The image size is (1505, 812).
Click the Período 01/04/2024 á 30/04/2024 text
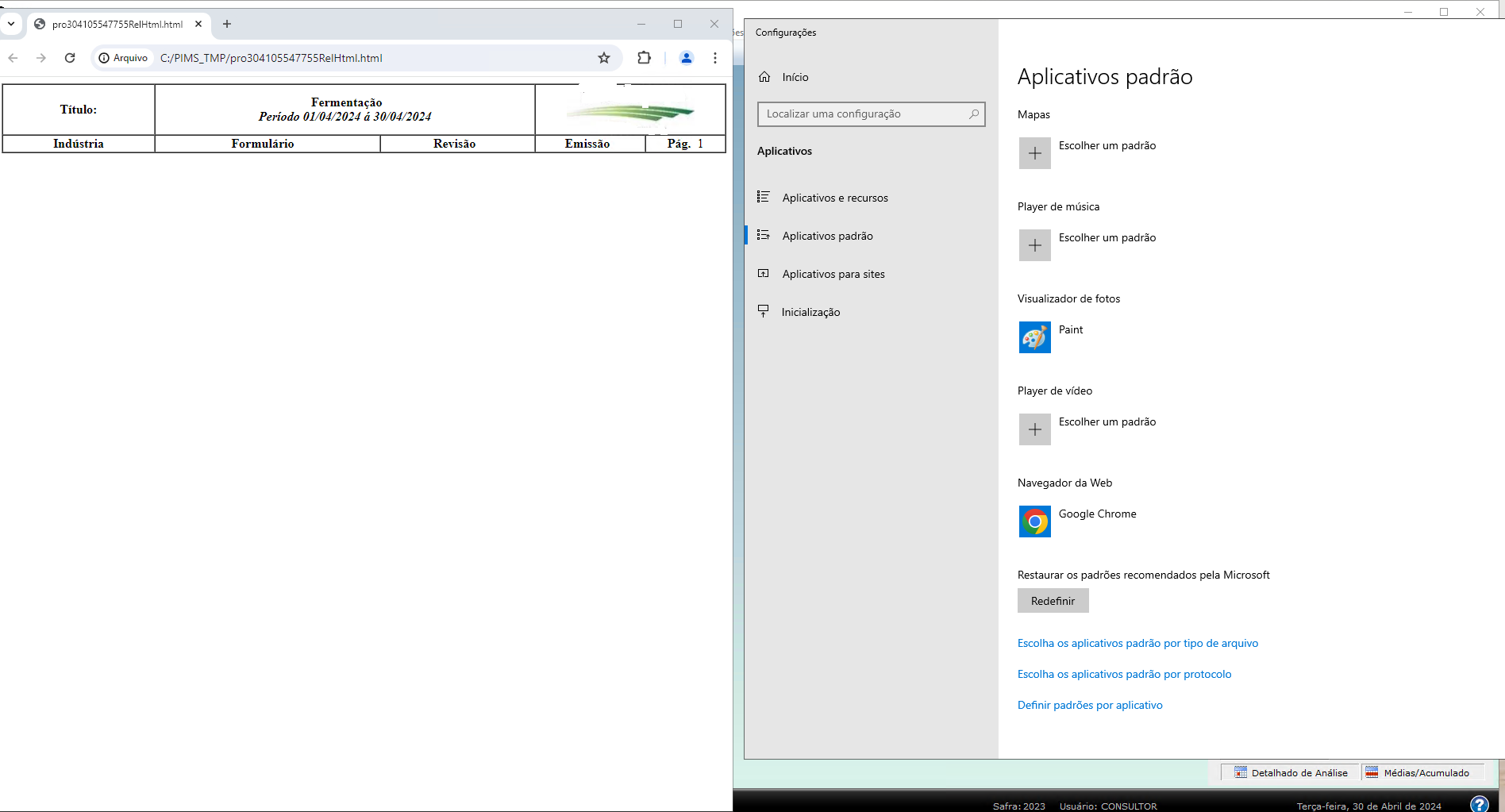tap(345, 117)
